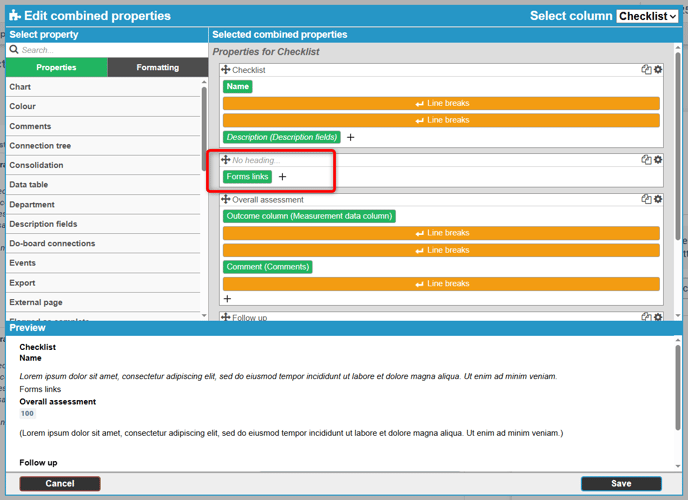Choose Description fields from property list
688x500 pixels.
[43, 224]
